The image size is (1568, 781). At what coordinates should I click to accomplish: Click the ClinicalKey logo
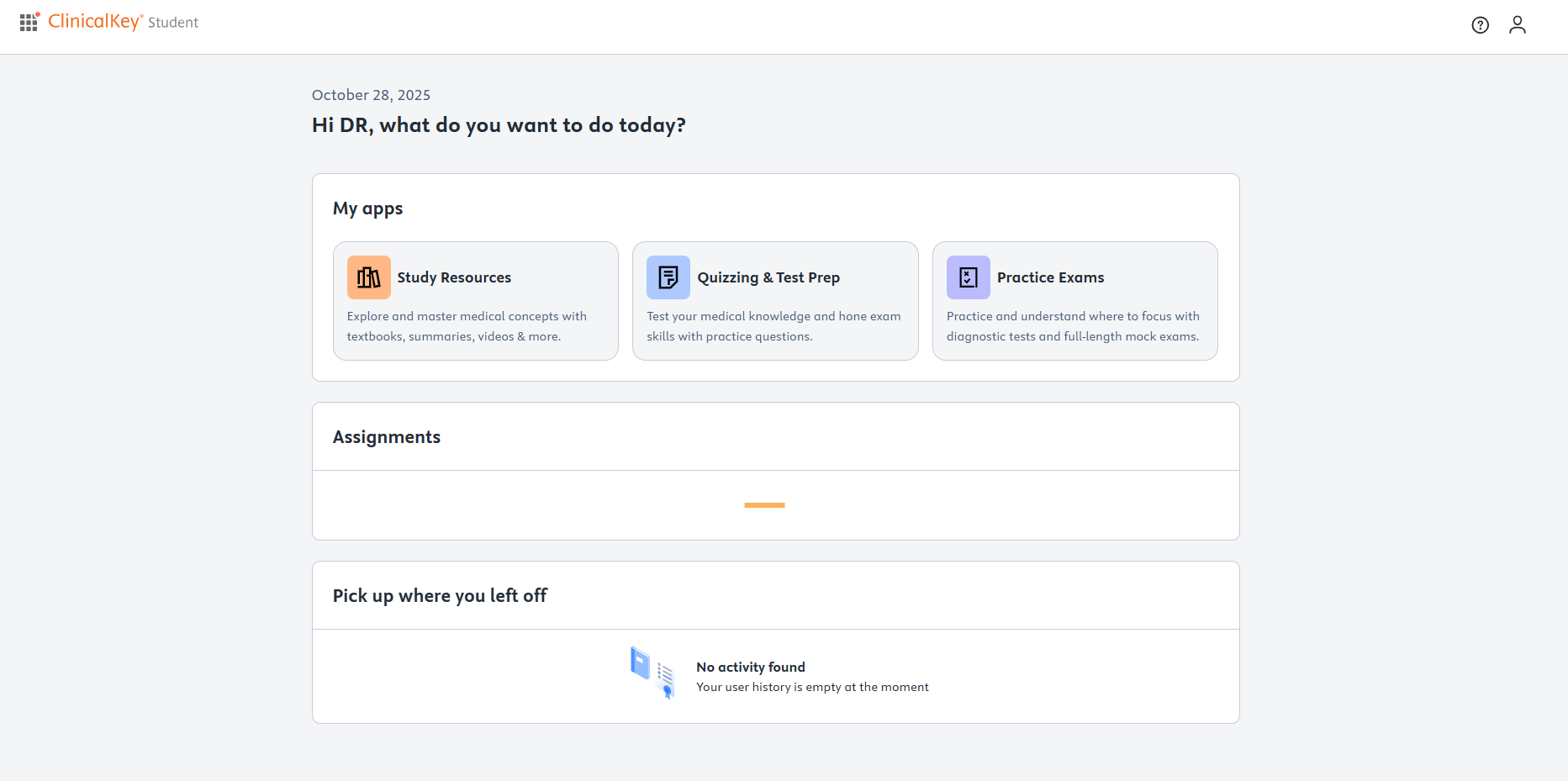(x=95, y=22)
